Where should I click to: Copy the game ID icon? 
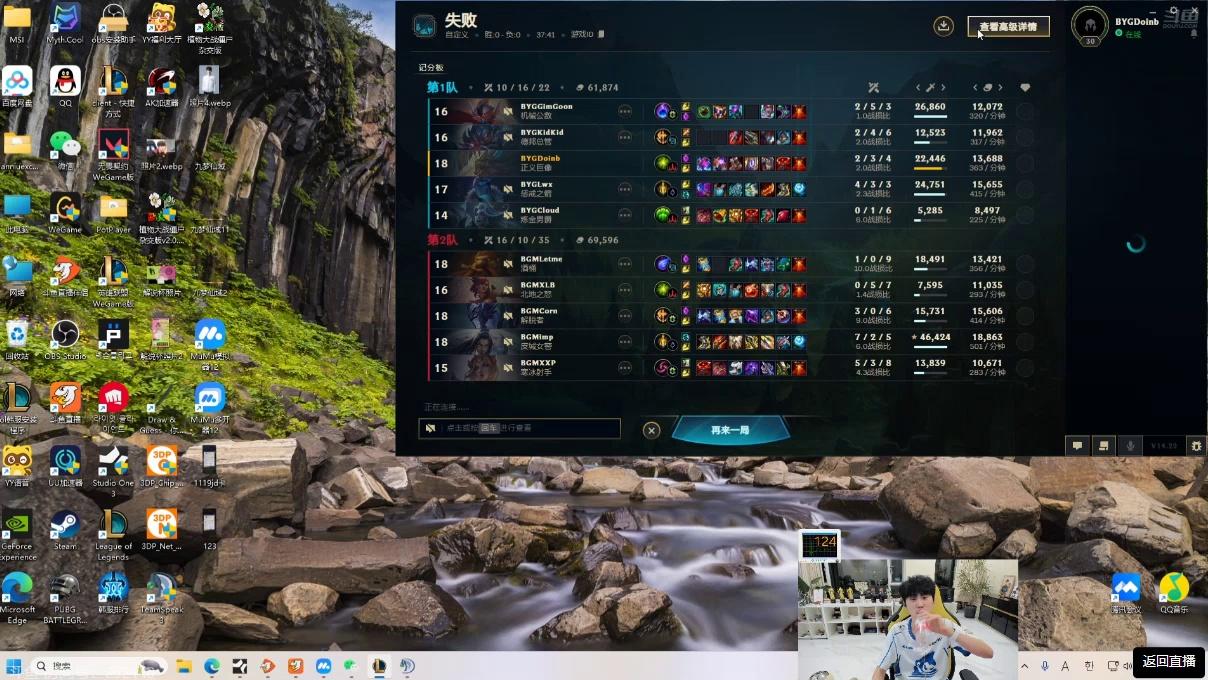pyautogui.click(x=601, y=34)
